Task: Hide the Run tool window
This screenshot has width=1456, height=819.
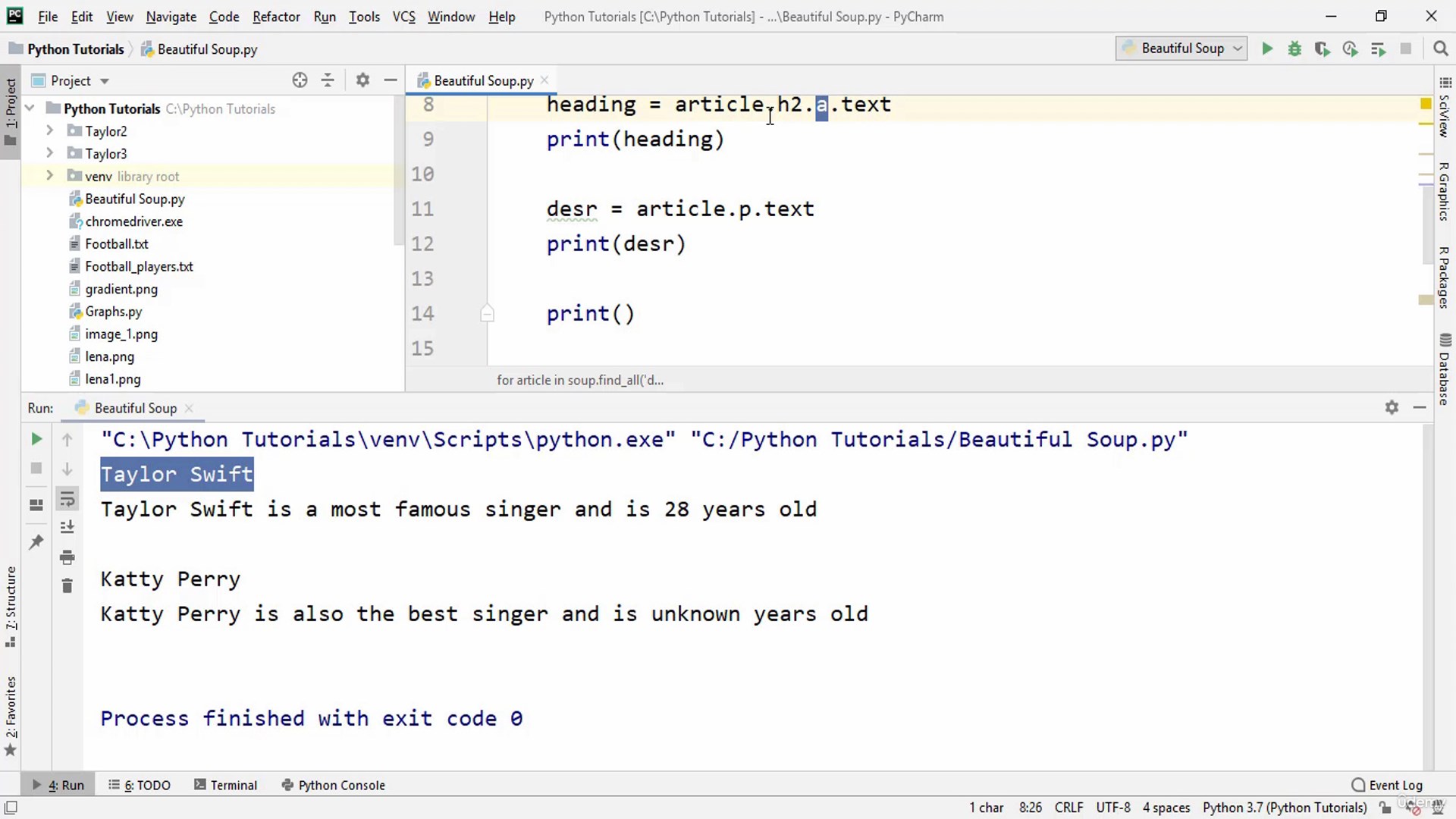Action: click(x=1420, y=407)
